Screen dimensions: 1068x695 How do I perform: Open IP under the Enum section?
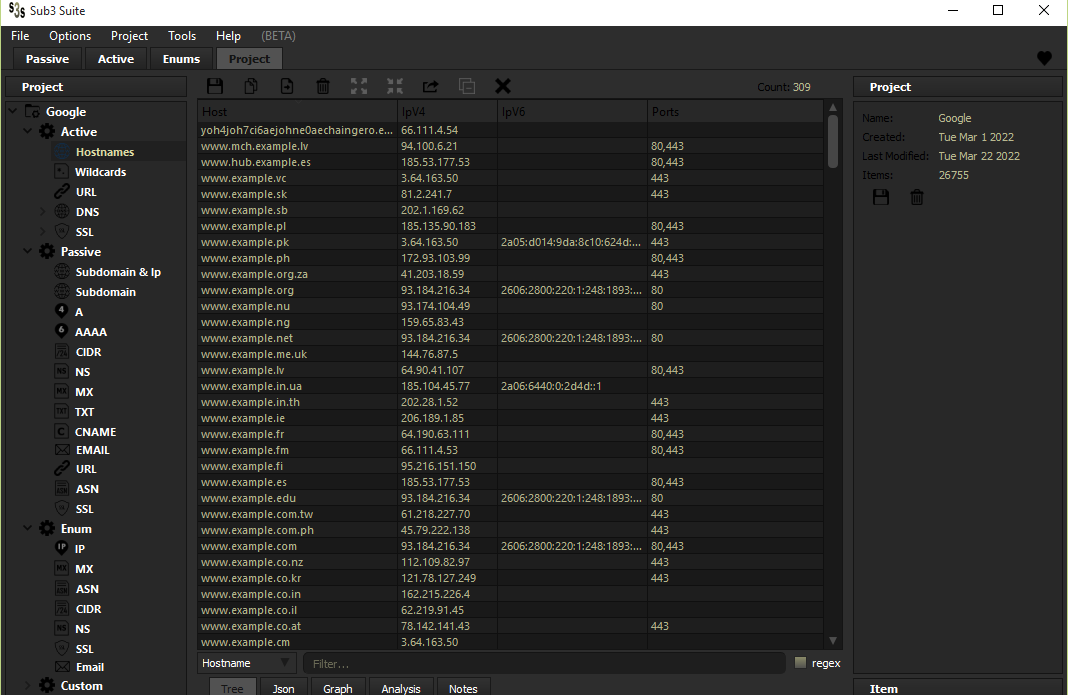80,549
